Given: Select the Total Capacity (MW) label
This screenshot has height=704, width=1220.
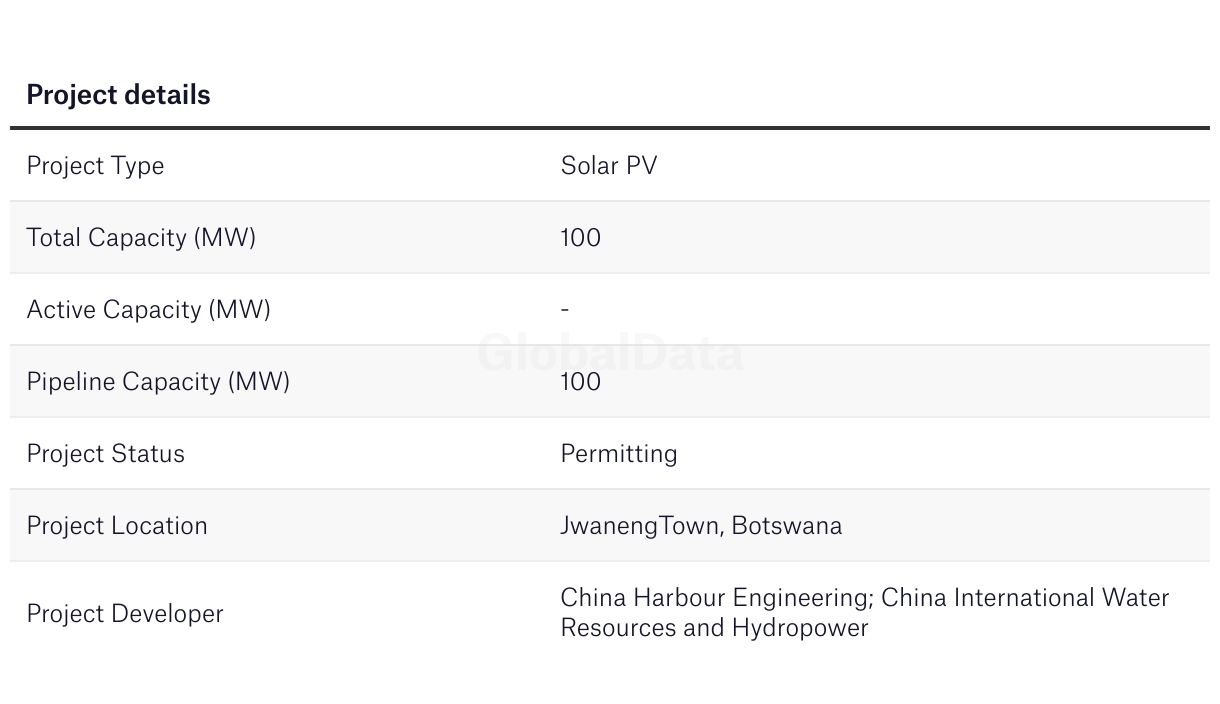Looking at the screenshot, I should coord(141,238).
